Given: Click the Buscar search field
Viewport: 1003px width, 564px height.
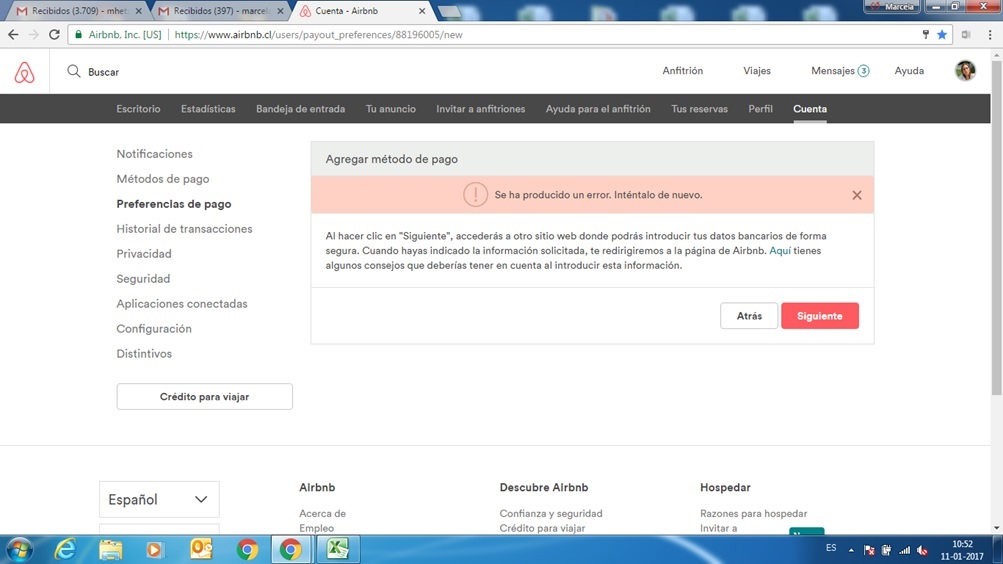Looking at the screenshot, I should (104, 72).
